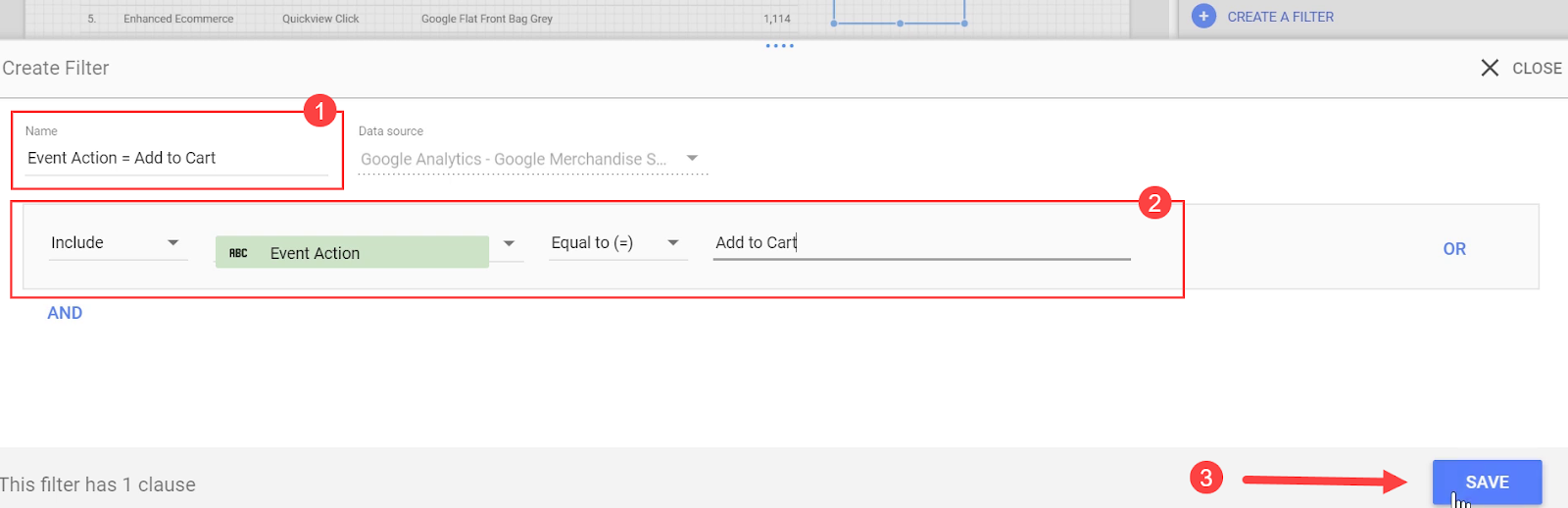Image resolution: width=1568 pixels, height=508 pixels.
Task: Click the ABC type icon on Event Action
Action: (238, 253)
